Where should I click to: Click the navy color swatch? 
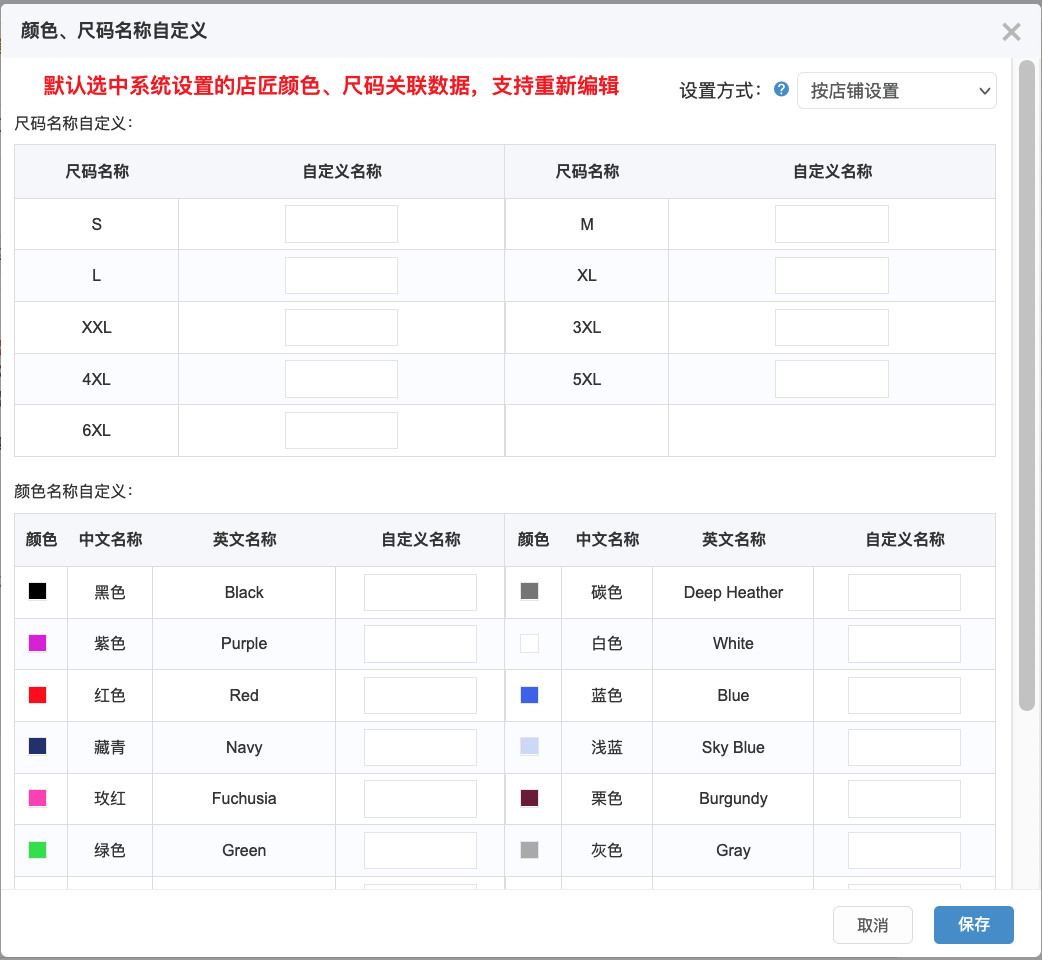[x=37, y=746]
